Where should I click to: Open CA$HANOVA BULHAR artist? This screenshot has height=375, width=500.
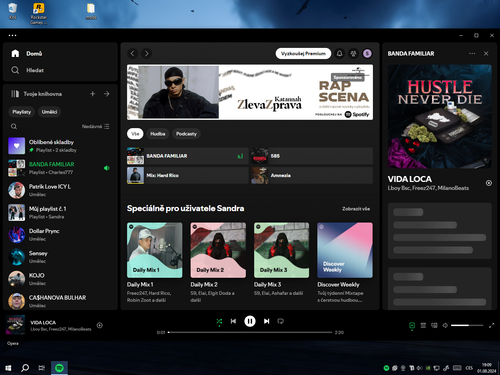point(60,301)
